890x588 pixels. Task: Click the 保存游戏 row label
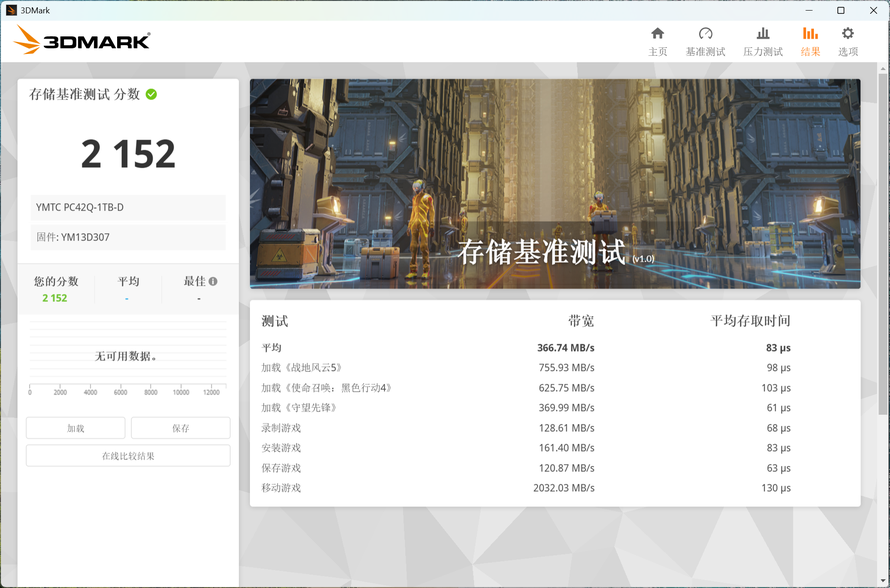(281, 468)
